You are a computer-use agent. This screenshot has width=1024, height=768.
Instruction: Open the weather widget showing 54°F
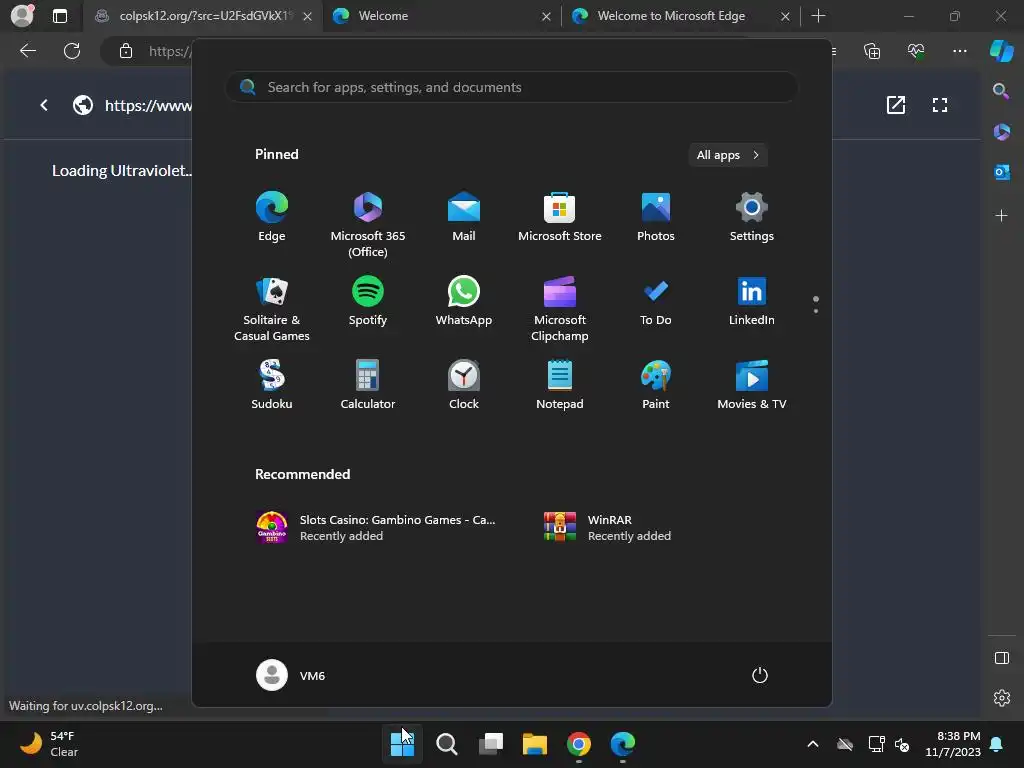49,744
